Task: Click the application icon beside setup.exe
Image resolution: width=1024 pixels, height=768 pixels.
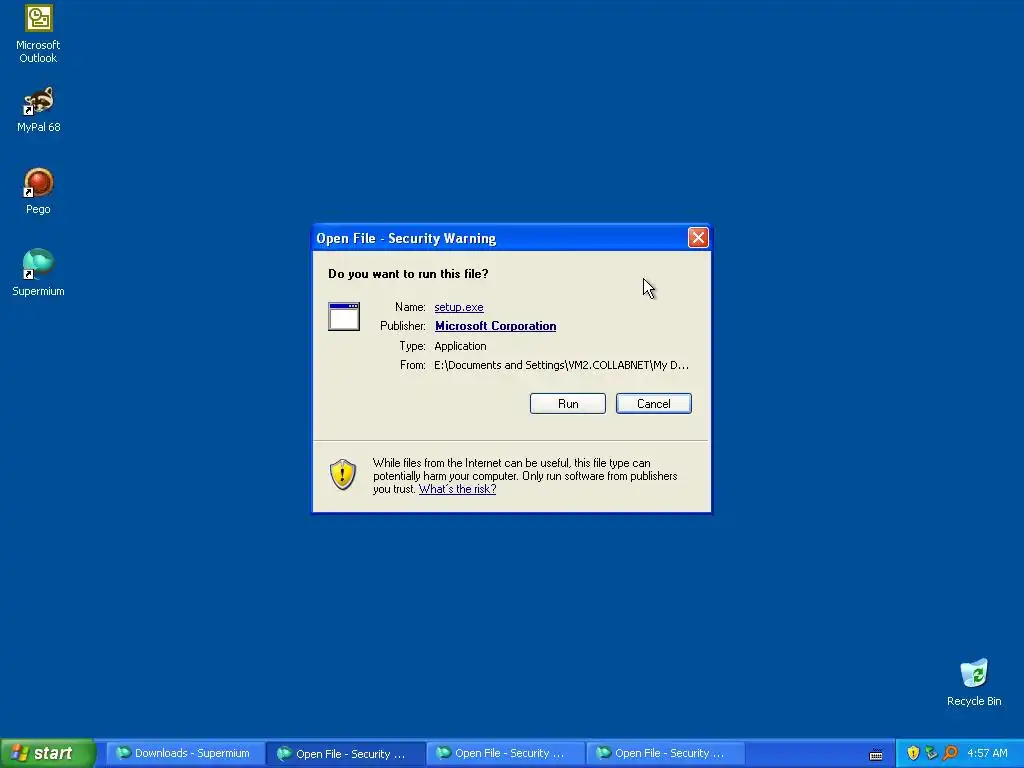Action: click(344, 317)
